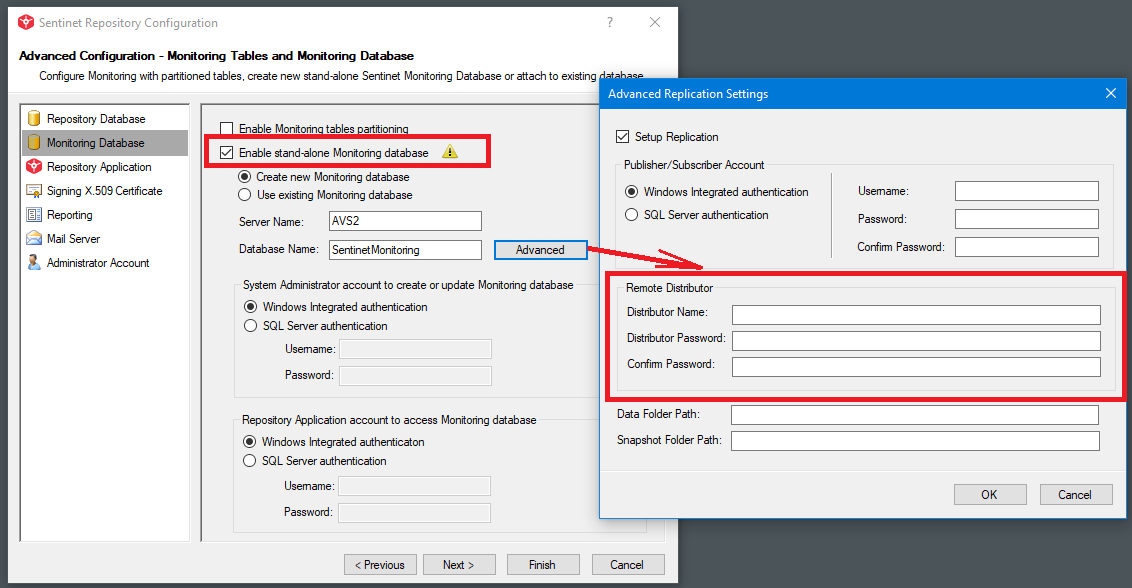Open the Advanced replication settings button
This screenshot has height=588, width=1132.
coord(540,250)
